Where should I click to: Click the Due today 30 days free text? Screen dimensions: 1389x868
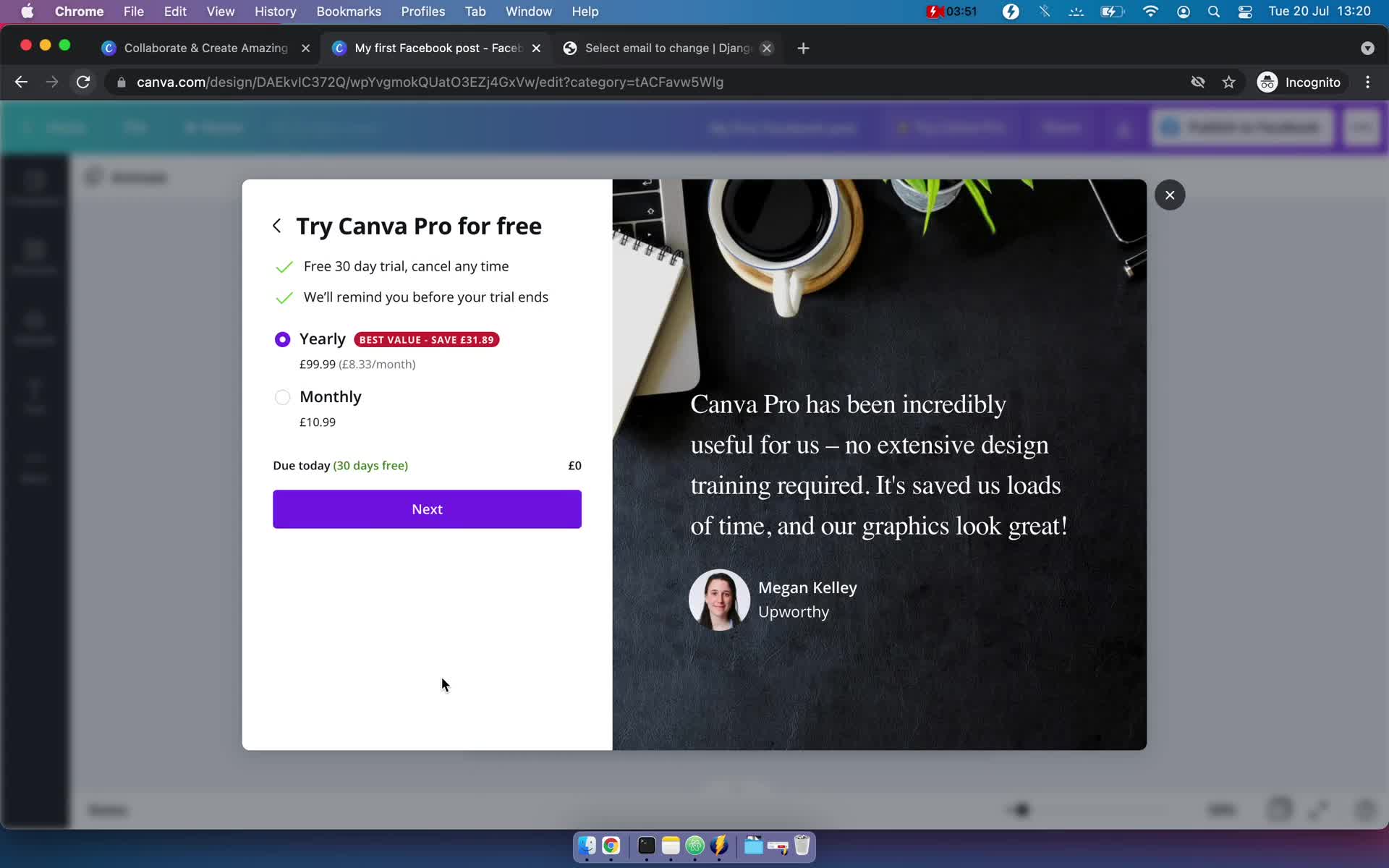[341, 466]
